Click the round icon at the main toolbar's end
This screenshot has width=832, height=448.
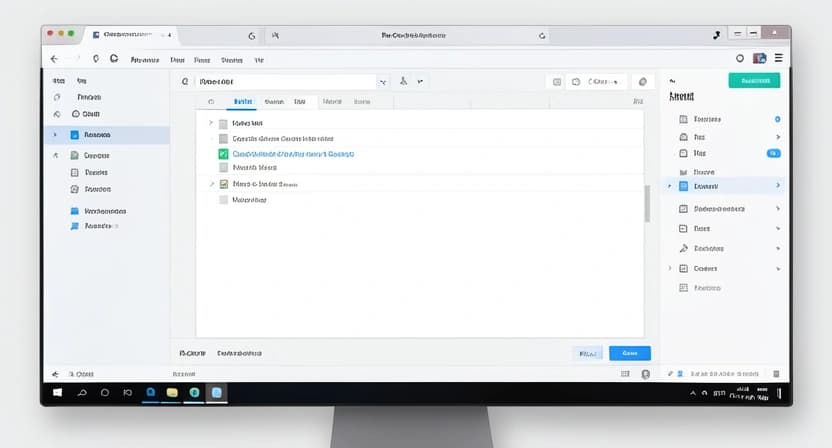pyautogui.click(x=643, y=82)
